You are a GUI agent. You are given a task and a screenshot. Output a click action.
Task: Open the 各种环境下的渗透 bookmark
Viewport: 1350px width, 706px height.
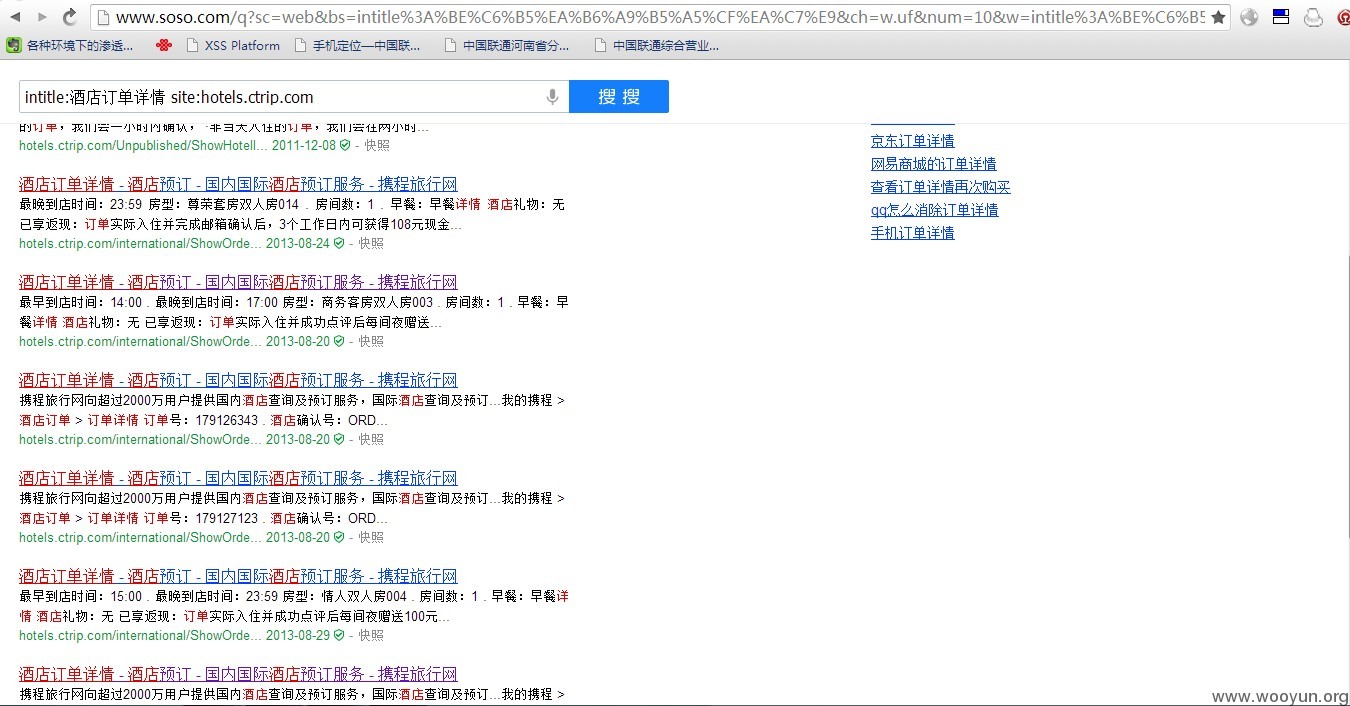(x=70, y=45)
